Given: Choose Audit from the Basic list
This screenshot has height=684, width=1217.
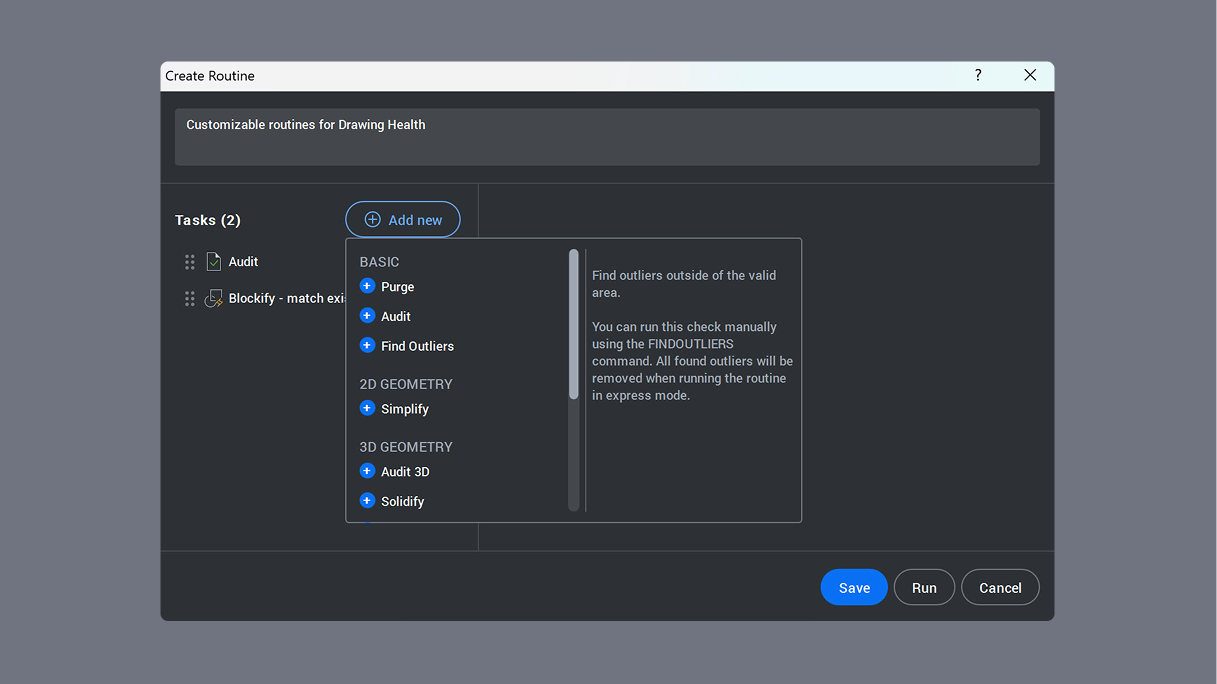Looking at the screenshot, I should point(396,316).
